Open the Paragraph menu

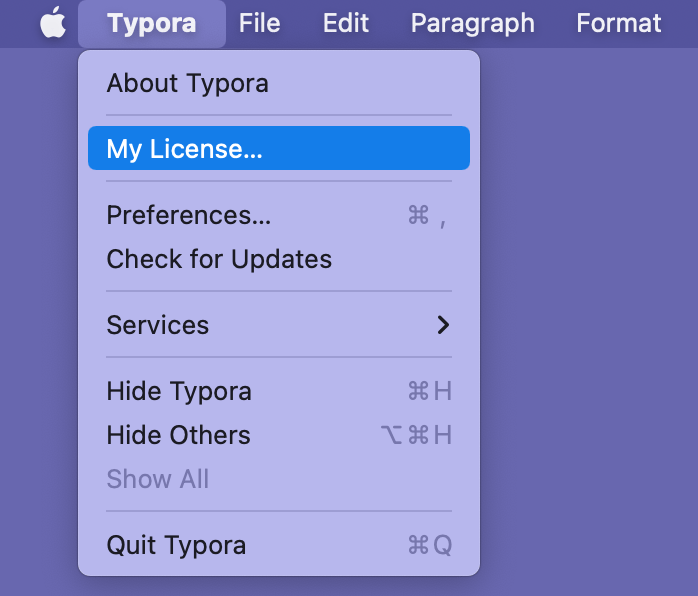tap(472, 23)
